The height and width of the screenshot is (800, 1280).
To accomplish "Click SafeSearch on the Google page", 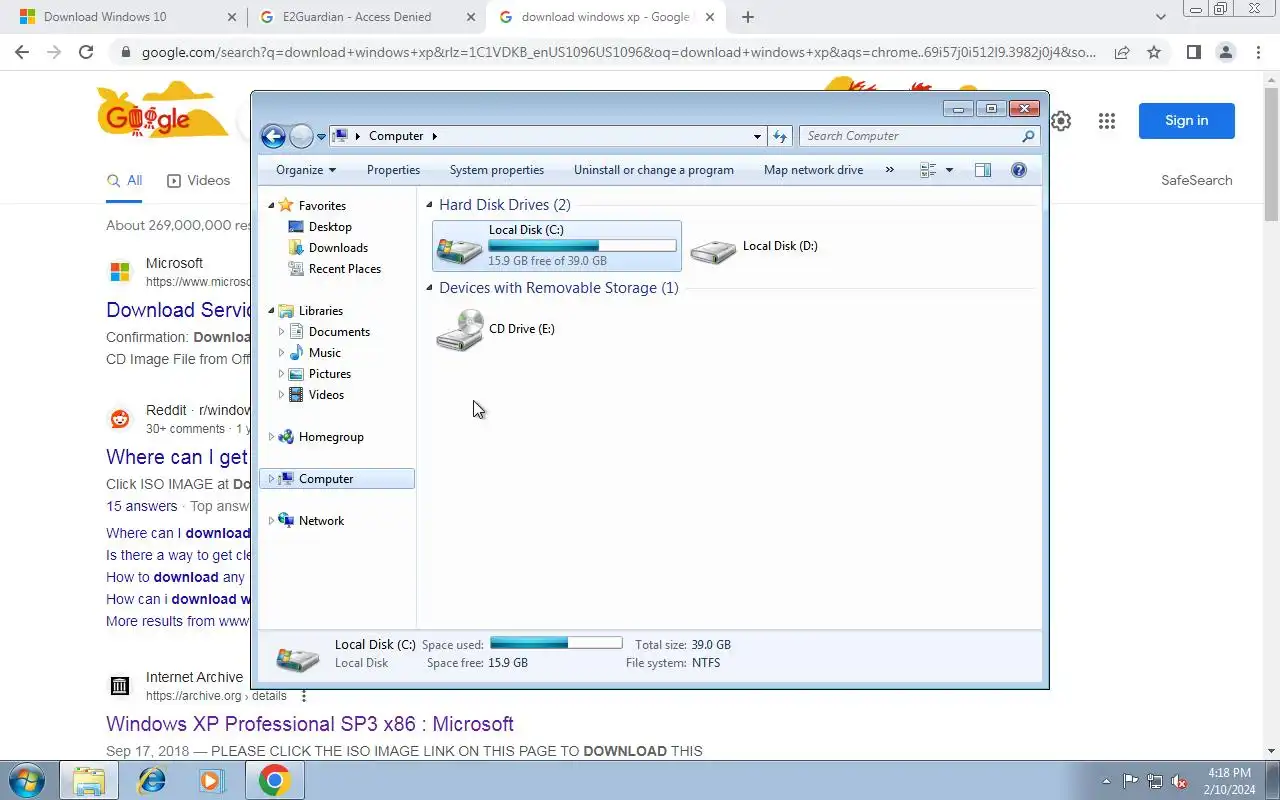I will [1197, 181].
